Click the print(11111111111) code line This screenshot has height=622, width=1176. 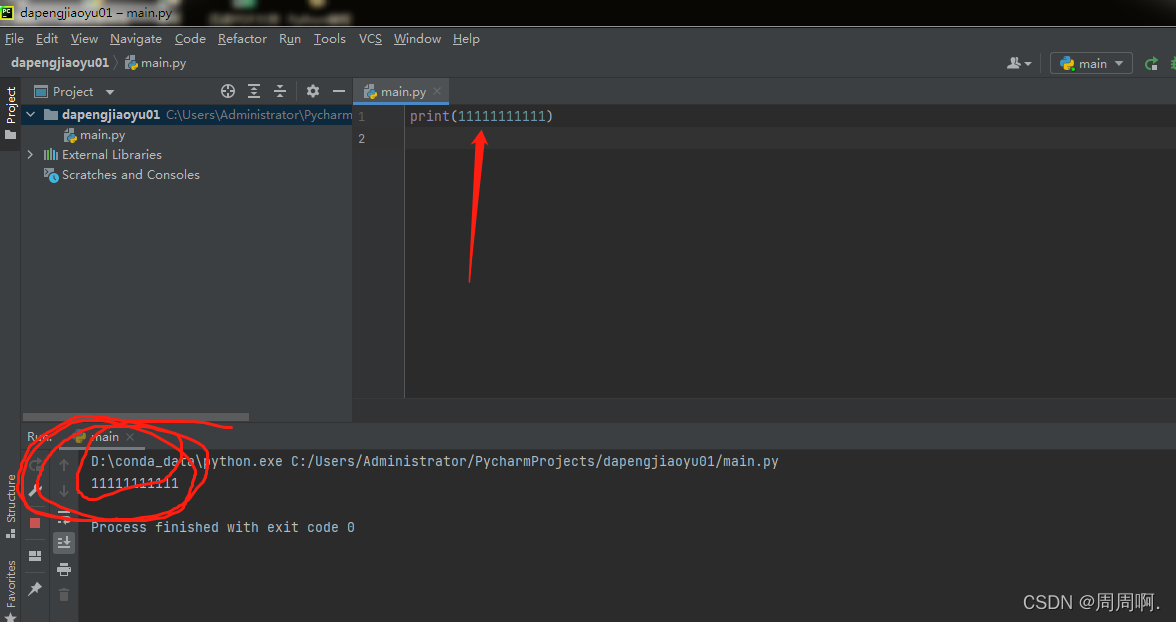coord(481,116)
